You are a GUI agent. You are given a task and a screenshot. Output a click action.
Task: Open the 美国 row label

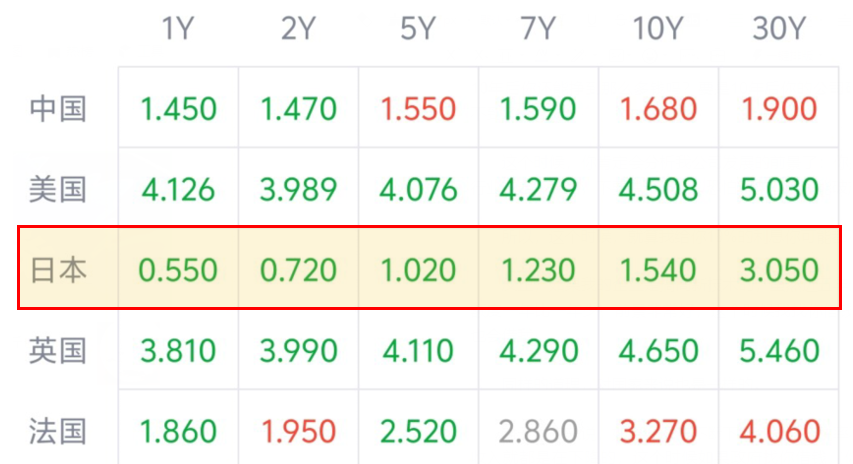coord(58,189)
